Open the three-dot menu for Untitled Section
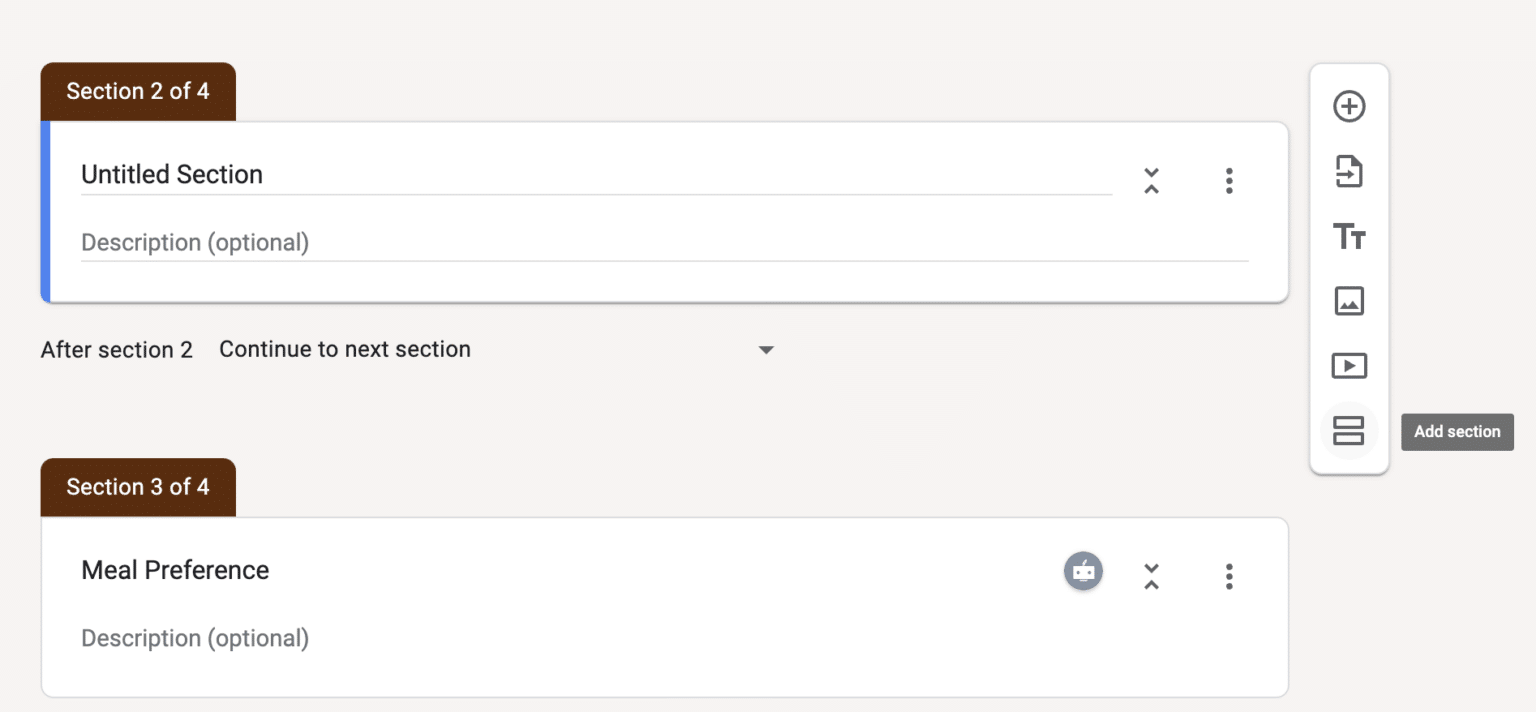This screenshot has width=1536, height=712. (1229, 180)
